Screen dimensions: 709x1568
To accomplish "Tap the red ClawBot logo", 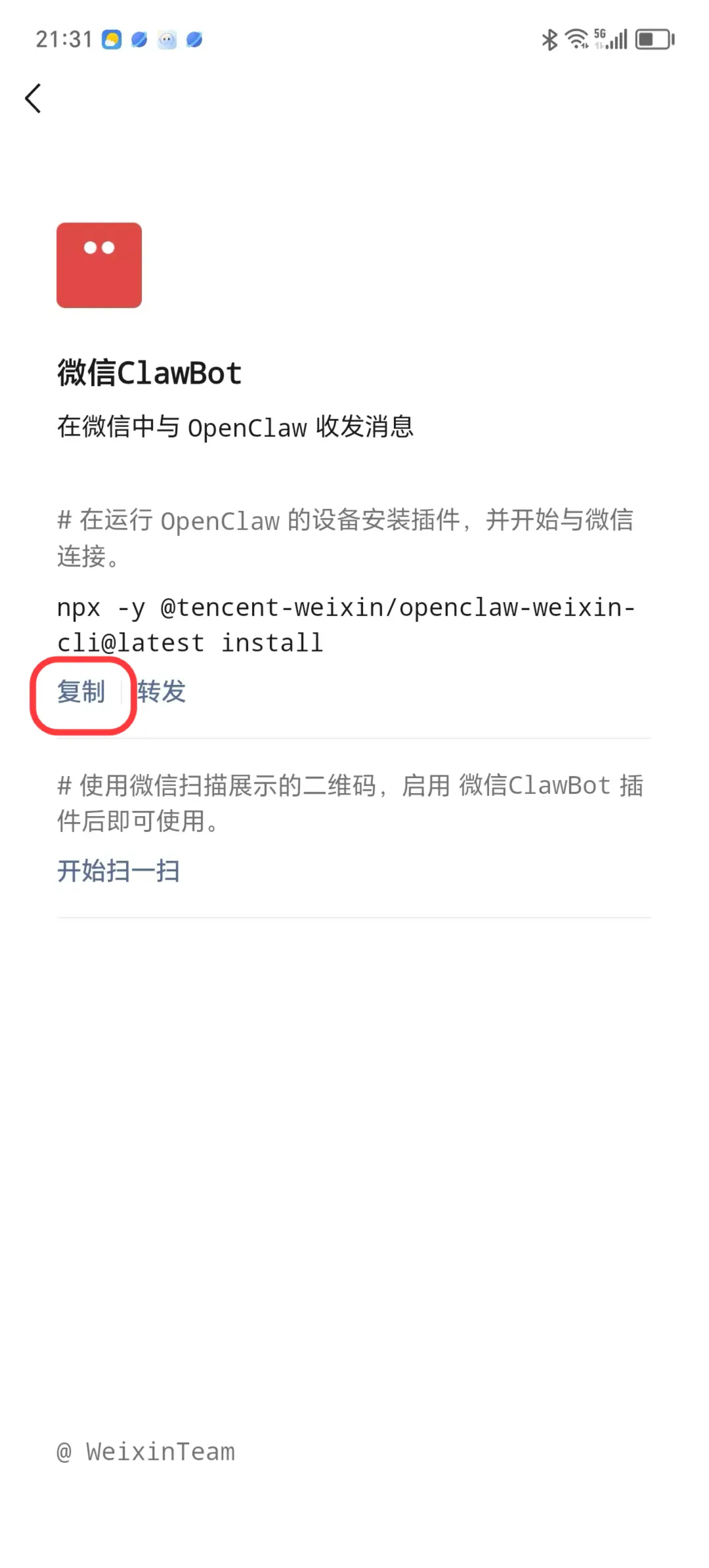I will (99, 265).
